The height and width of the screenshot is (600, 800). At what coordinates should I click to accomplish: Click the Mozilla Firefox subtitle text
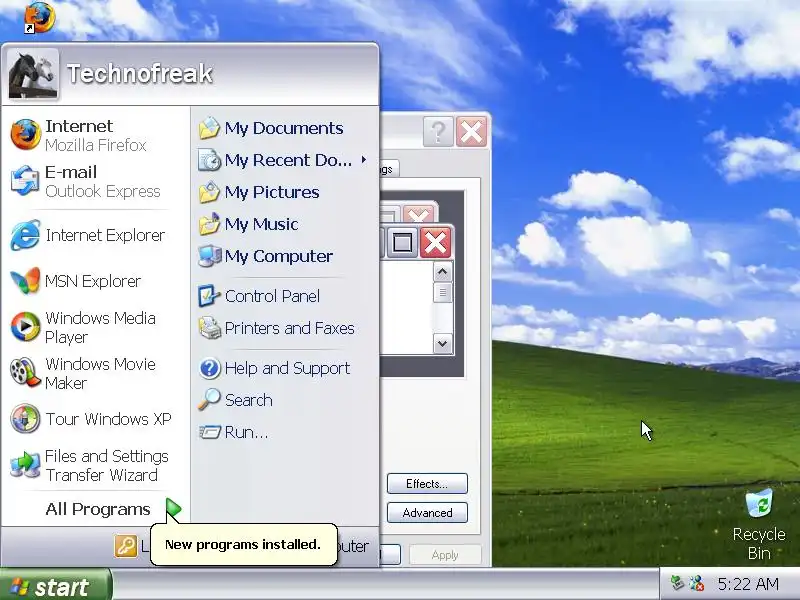coord(95,145)
